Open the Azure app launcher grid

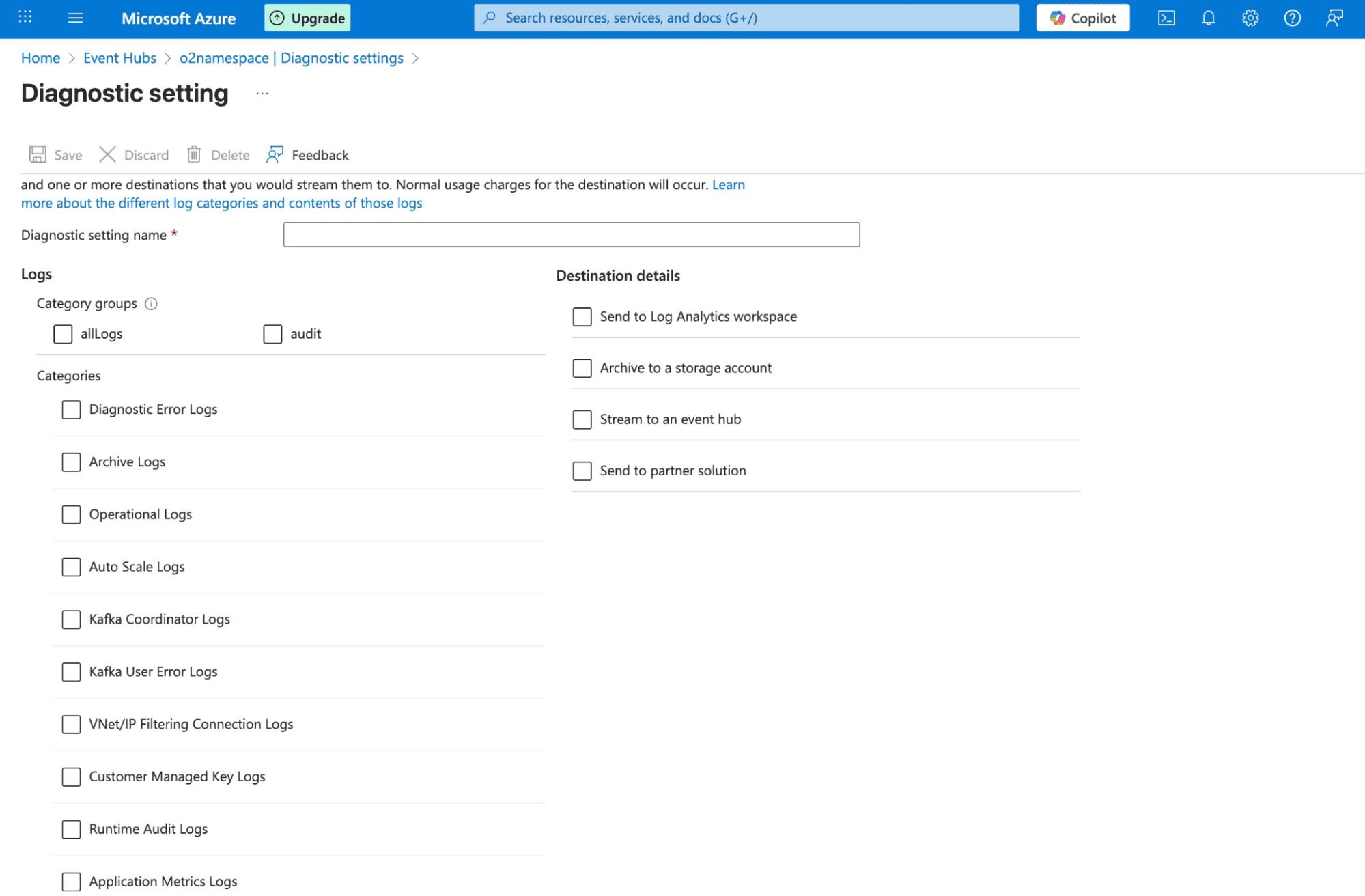tap(25, 17)
